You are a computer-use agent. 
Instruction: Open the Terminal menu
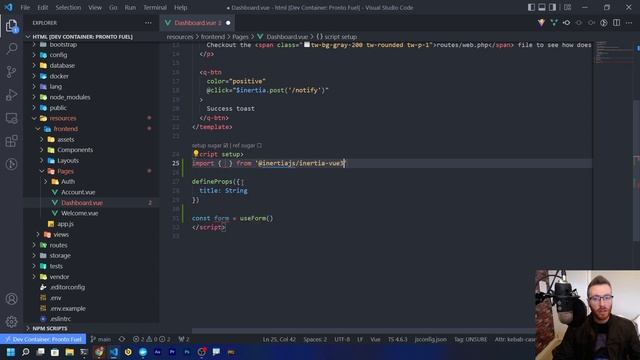click(155, 7)
